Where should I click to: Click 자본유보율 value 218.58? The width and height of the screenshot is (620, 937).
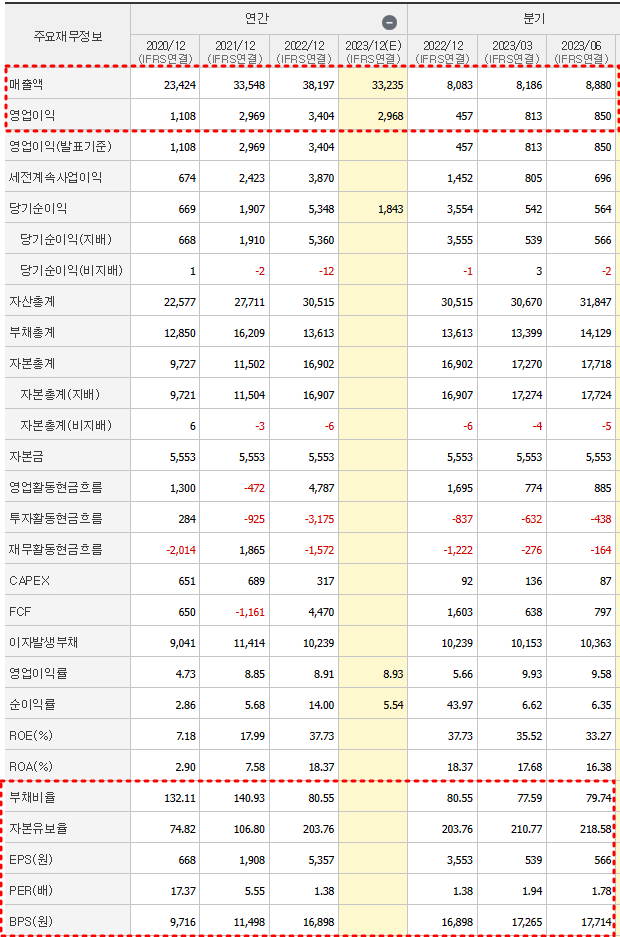596,829
